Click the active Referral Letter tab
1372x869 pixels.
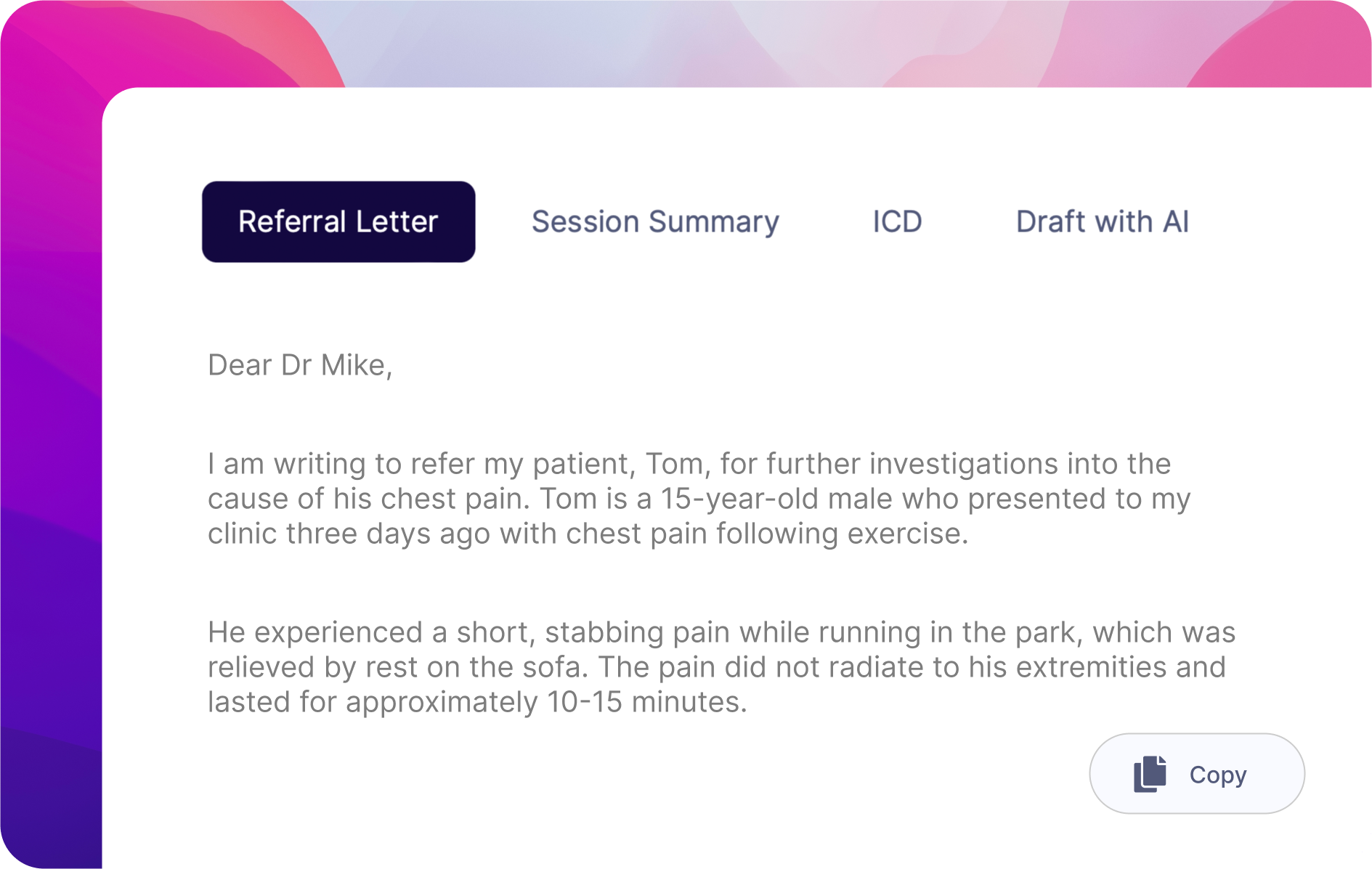[x=338, y=221]
